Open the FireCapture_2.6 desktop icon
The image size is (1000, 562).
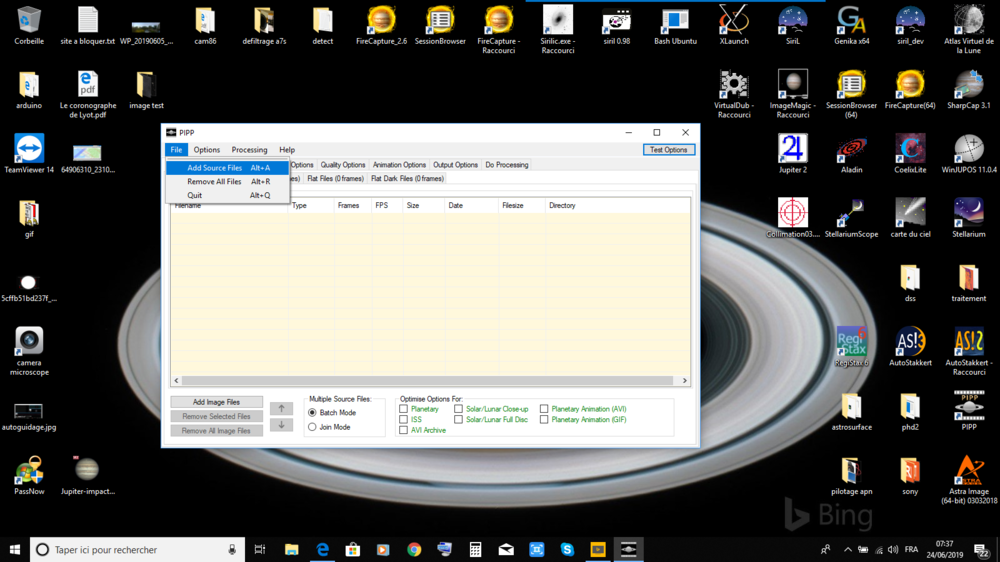(381, 26)
